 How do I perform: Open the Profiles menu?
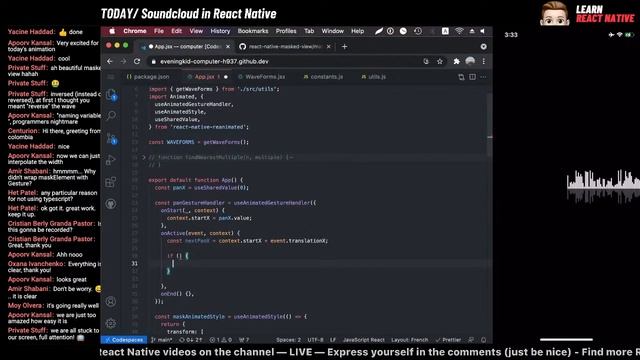(x=286, y=31)
